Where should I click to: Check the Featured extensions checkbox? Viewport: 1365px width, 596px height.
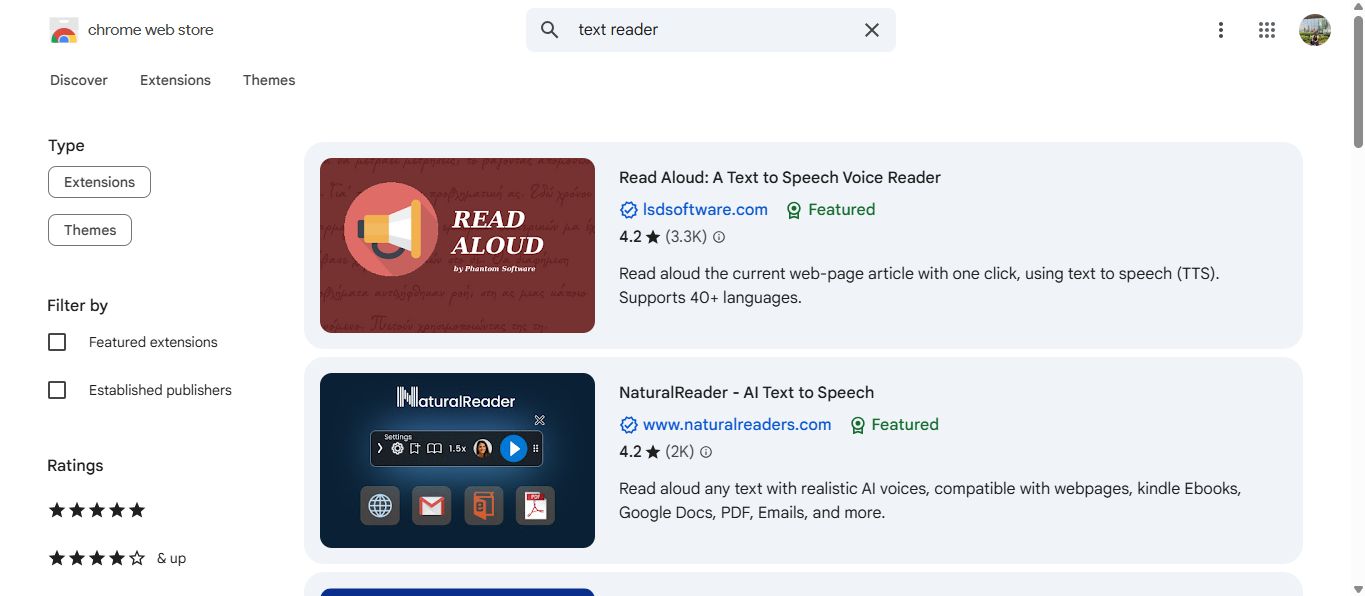(57, 342)
